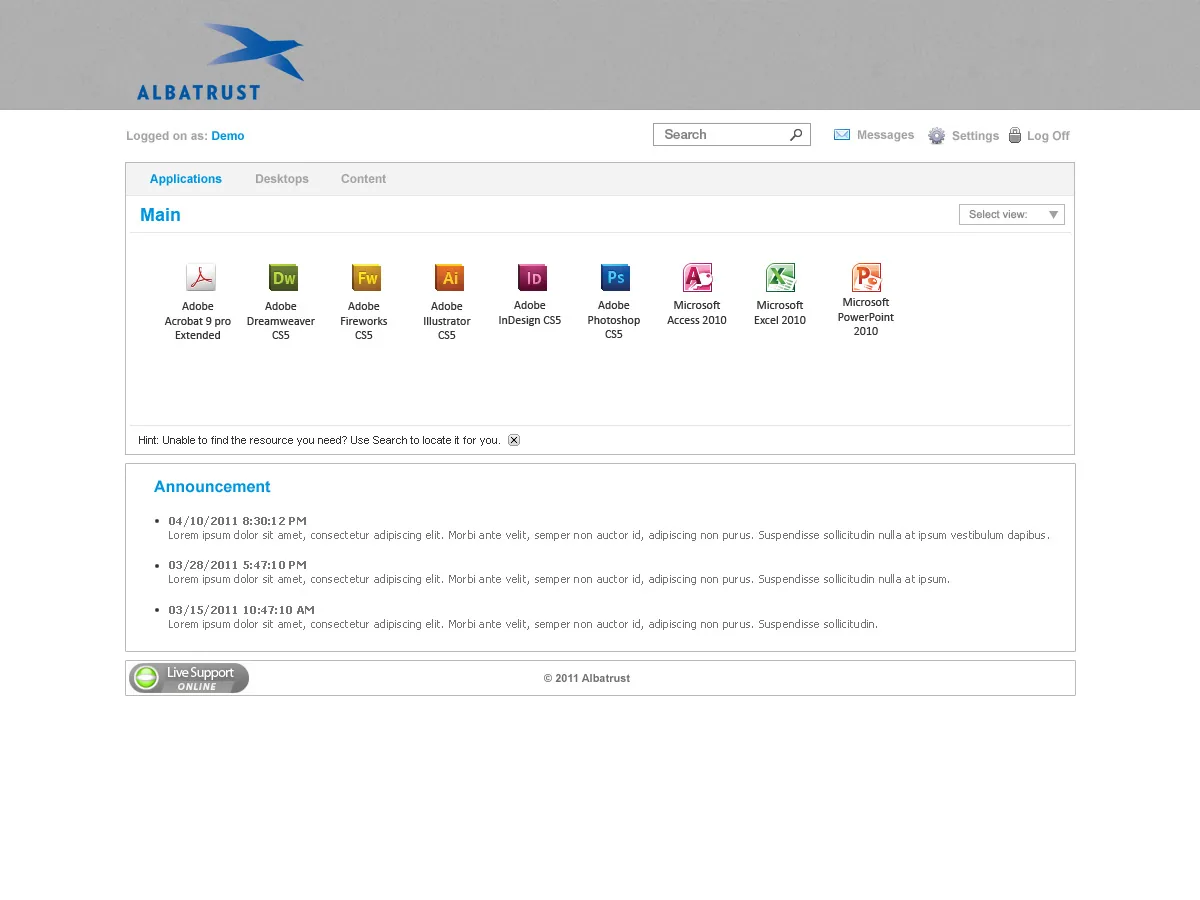Open the Settings link
The image size is (1200, 900).
[975, 136]
